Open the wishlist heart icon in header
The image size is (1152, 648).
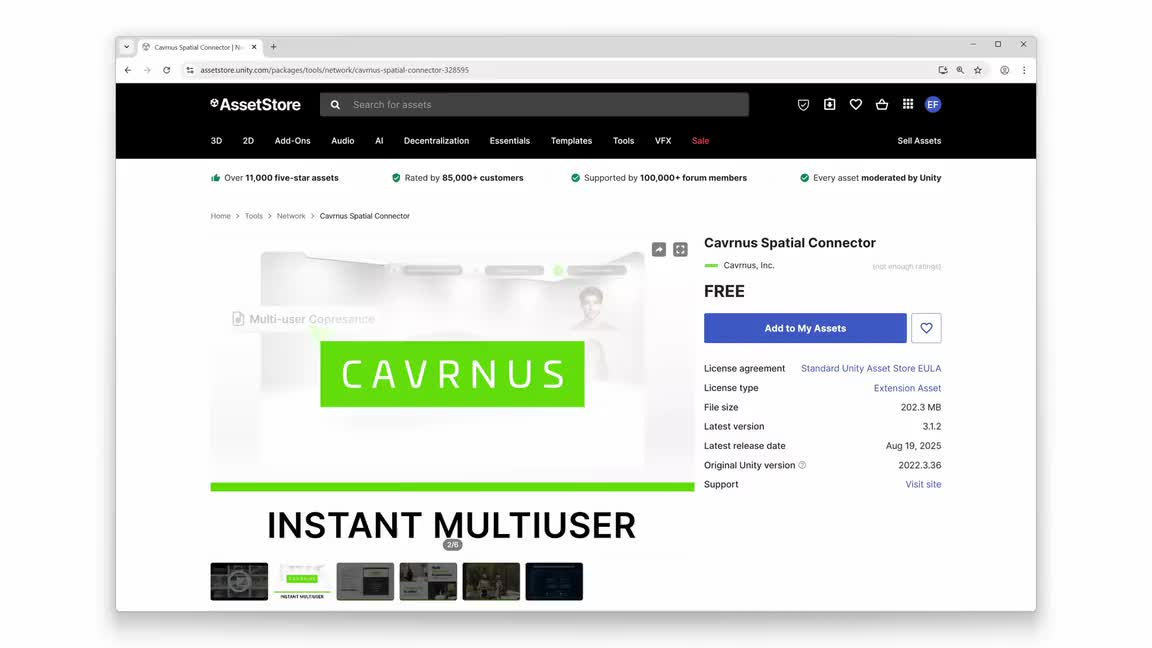[x=856, y=105]
